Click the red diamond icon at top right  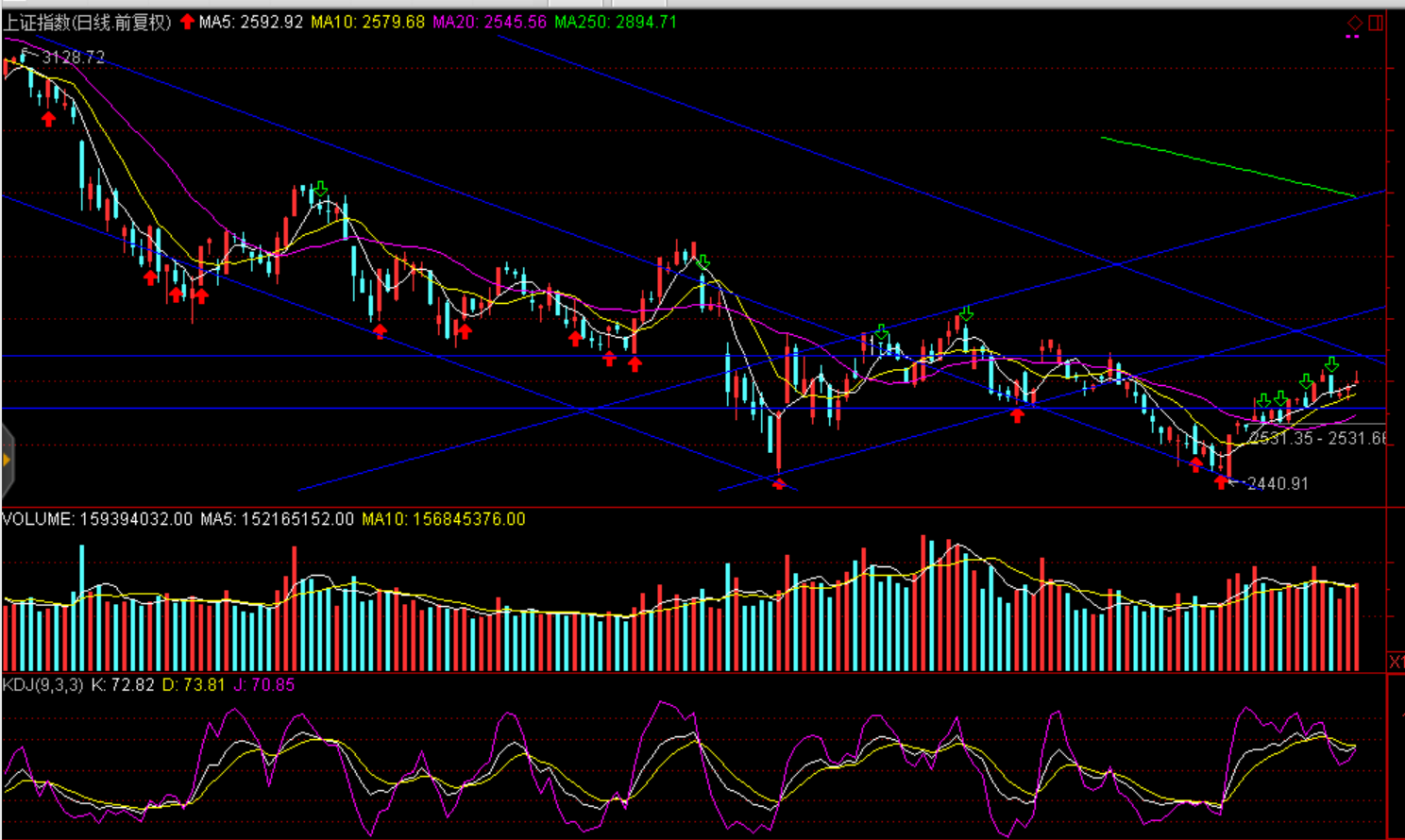pos(1354,23)
